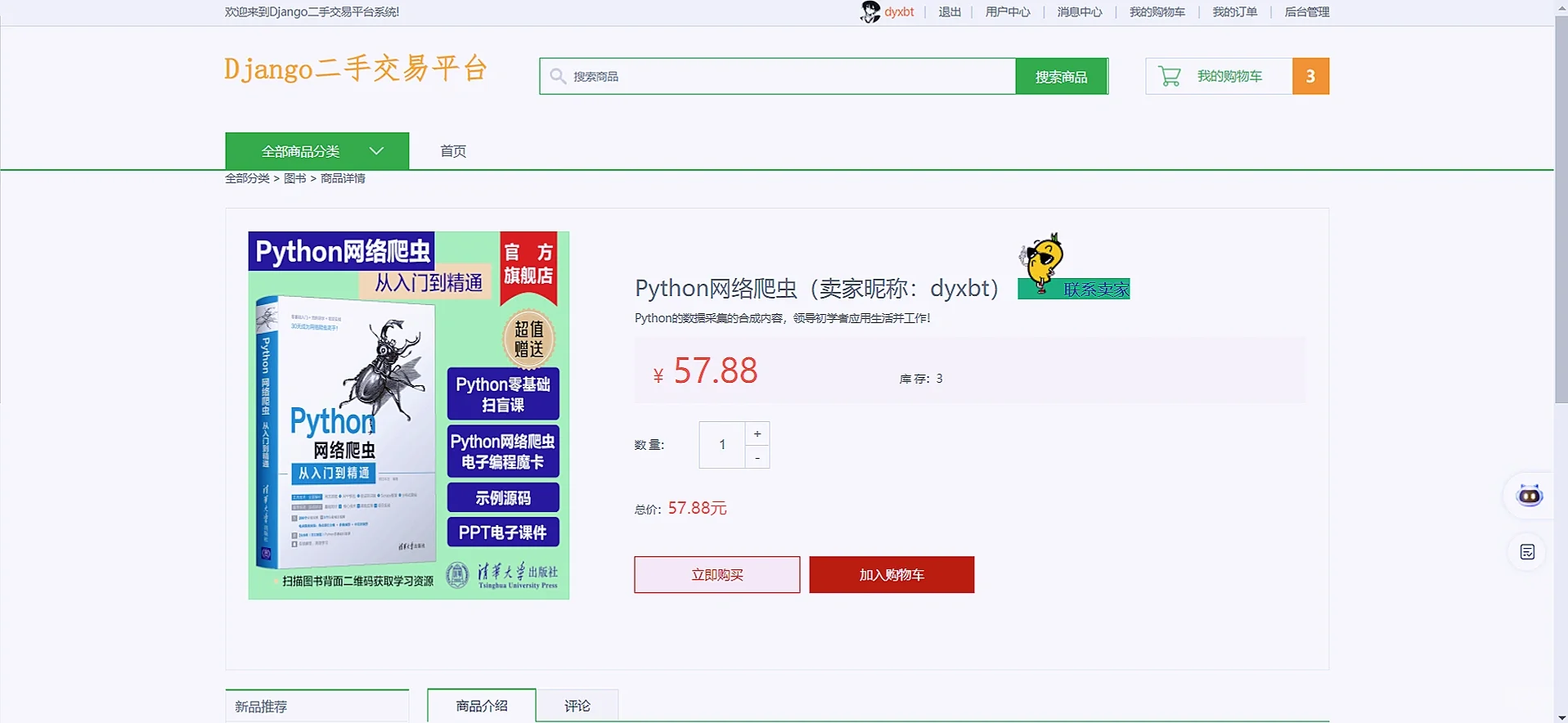Image resolution: width=1568 pixels, height=723 pixels.
Task: Click the product title Python网络爬虫
Action: (x=817, y=288)
